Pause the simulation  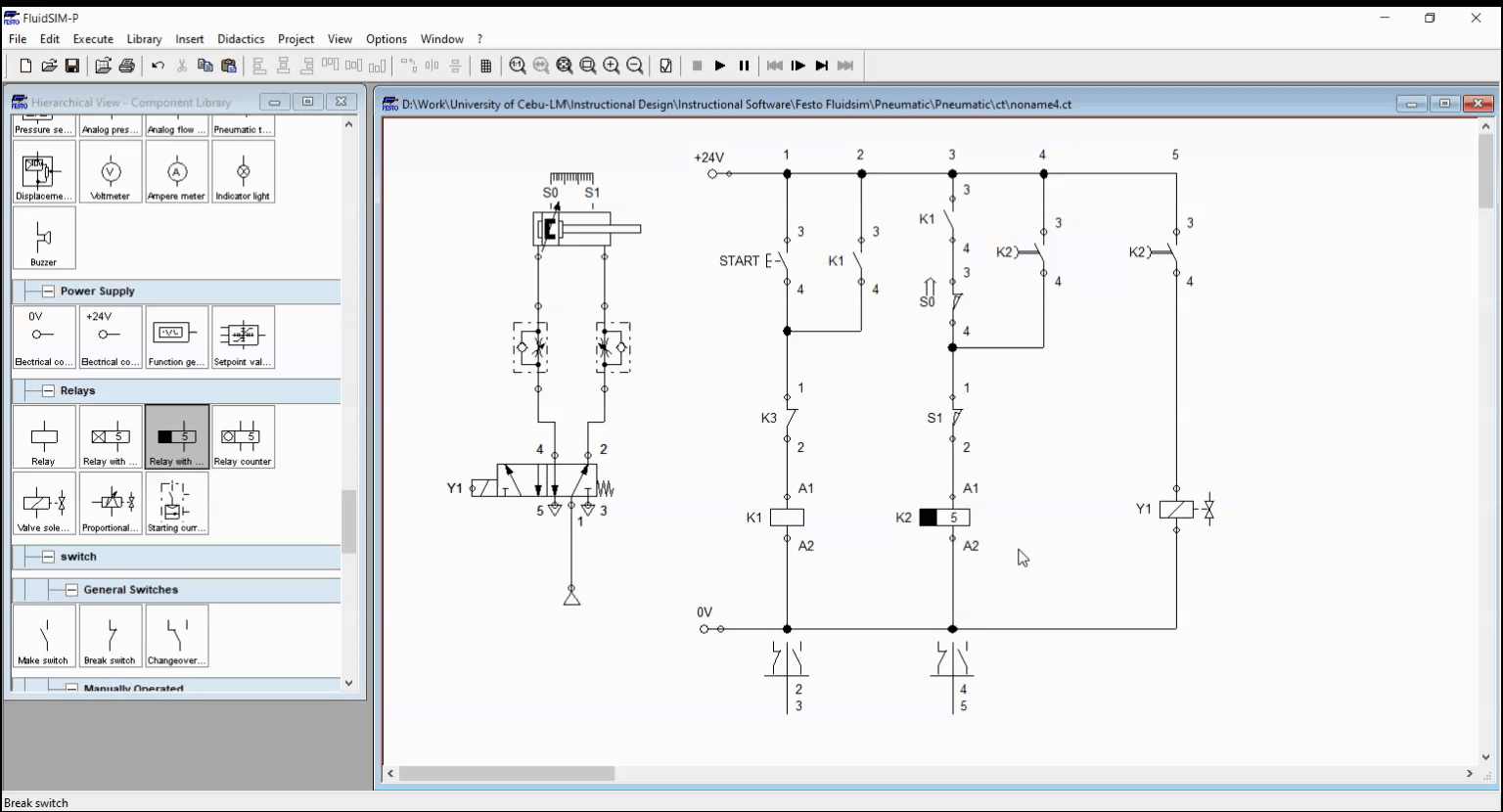(744, 66)
